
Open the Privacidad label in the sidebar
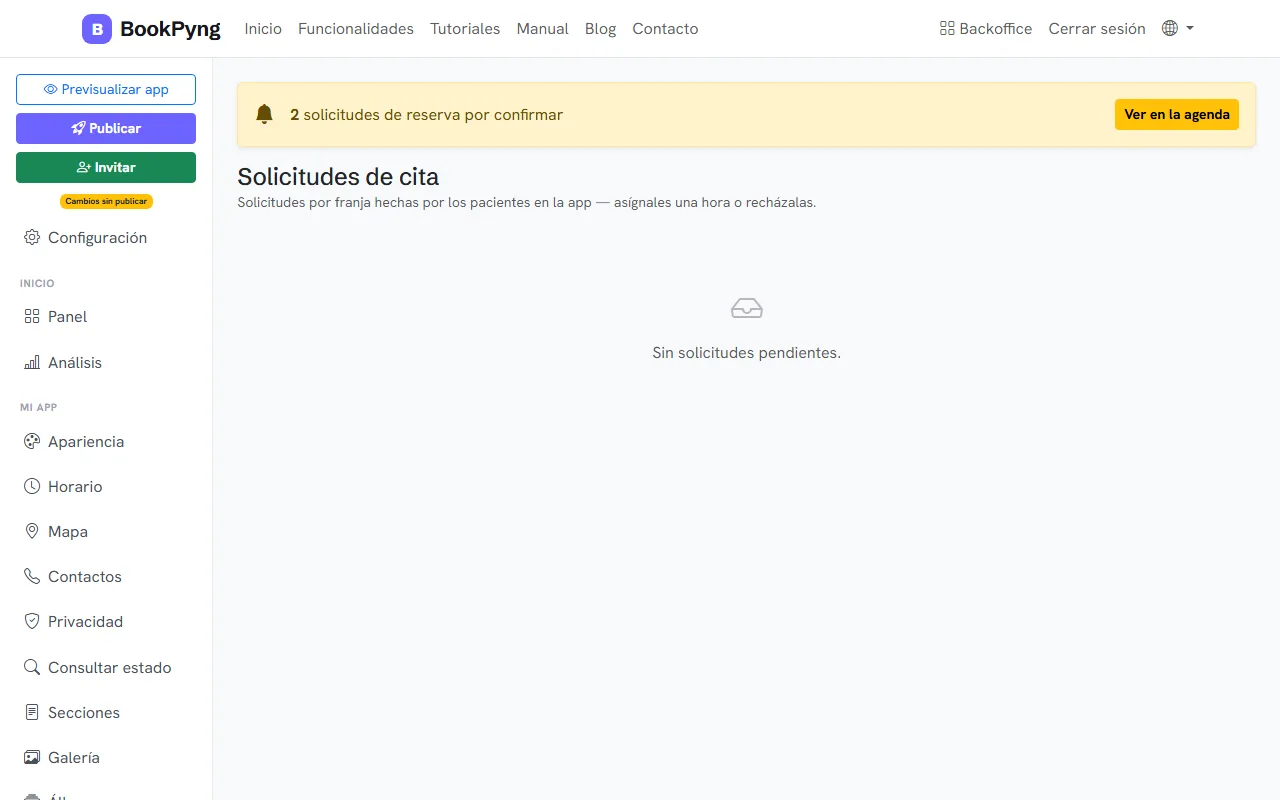click(x=86, y=621)
